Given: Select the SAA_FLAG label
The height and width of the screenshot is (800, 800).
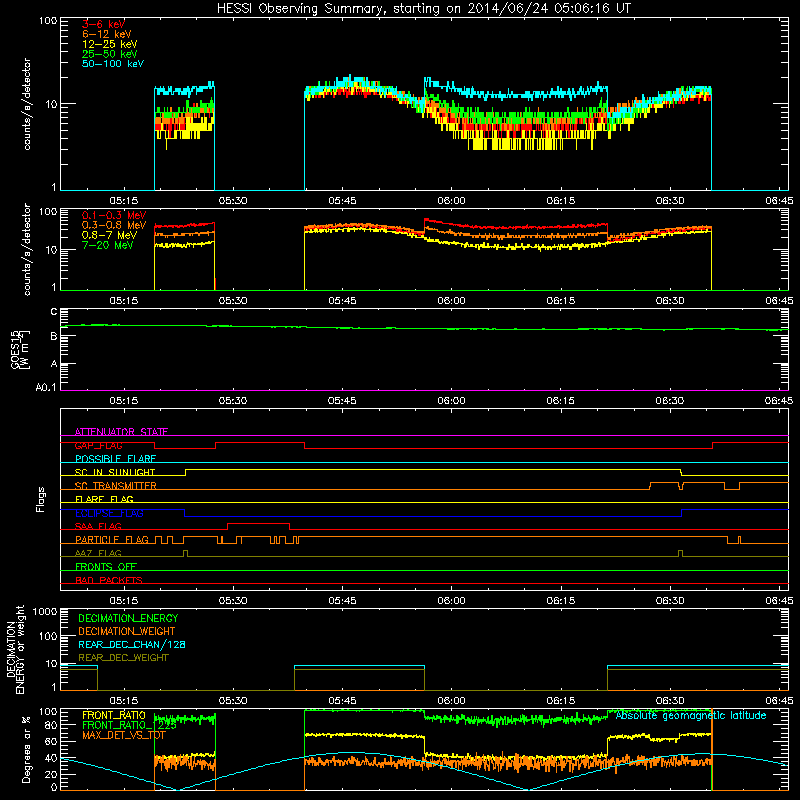Looking at the screenshot, I should pyautogui.click(x=98, y=526).
